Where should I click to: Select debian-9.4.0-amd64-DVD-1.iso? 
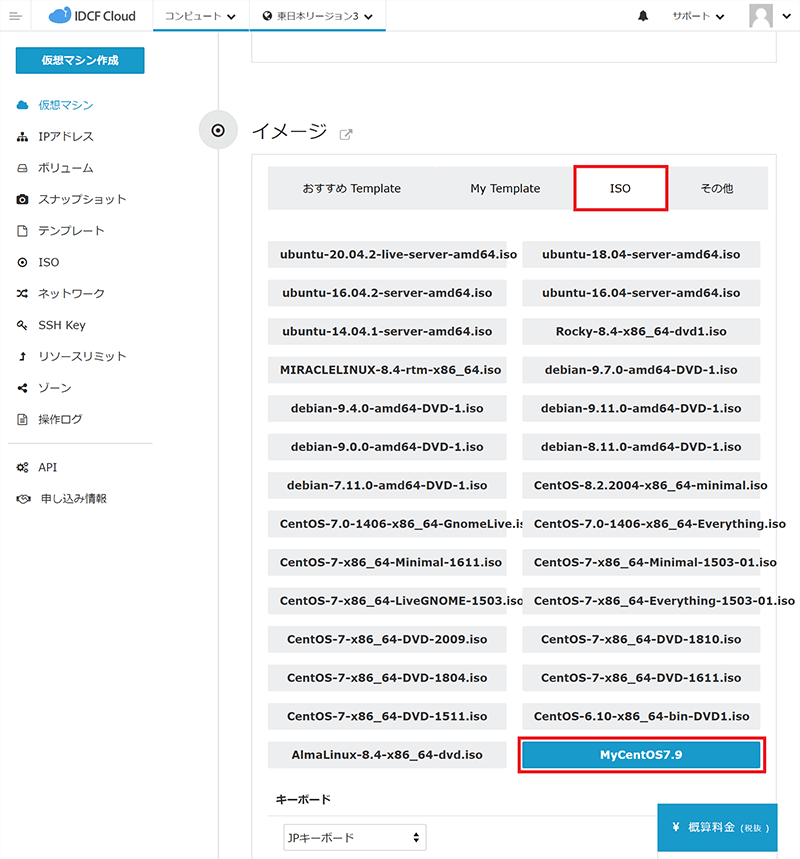(x=387, y=408)
